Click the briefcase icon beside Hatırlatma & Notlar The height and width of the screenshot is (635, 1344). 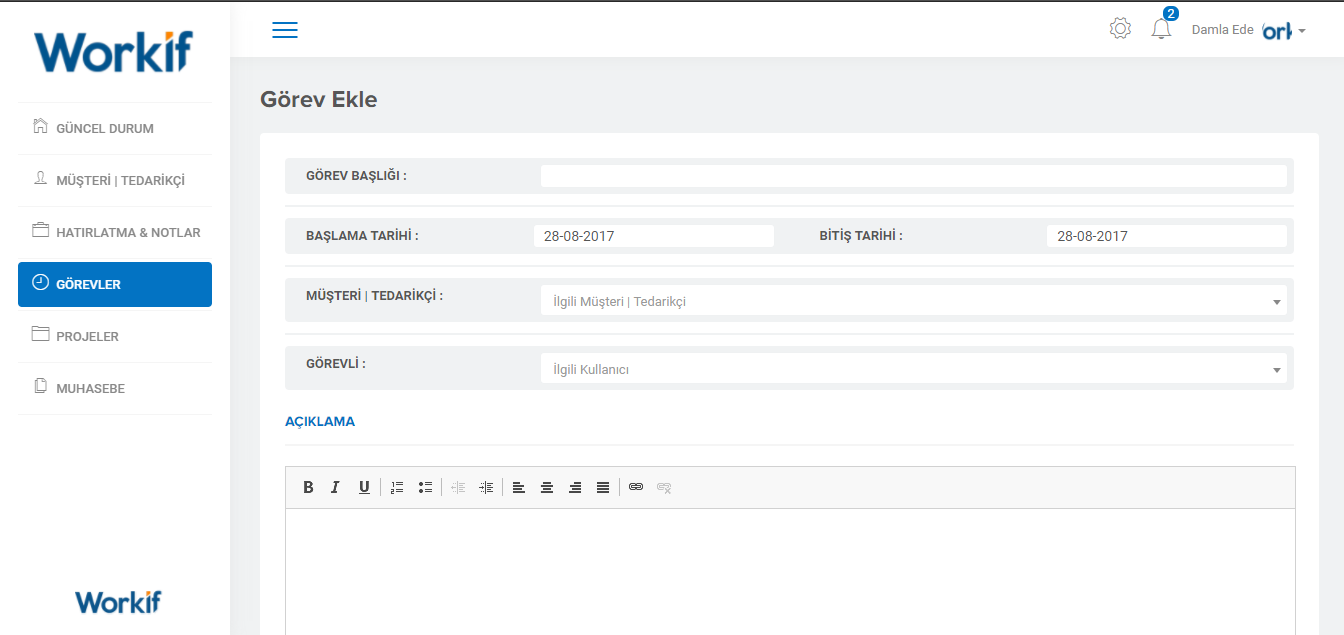tap(41, 230)
